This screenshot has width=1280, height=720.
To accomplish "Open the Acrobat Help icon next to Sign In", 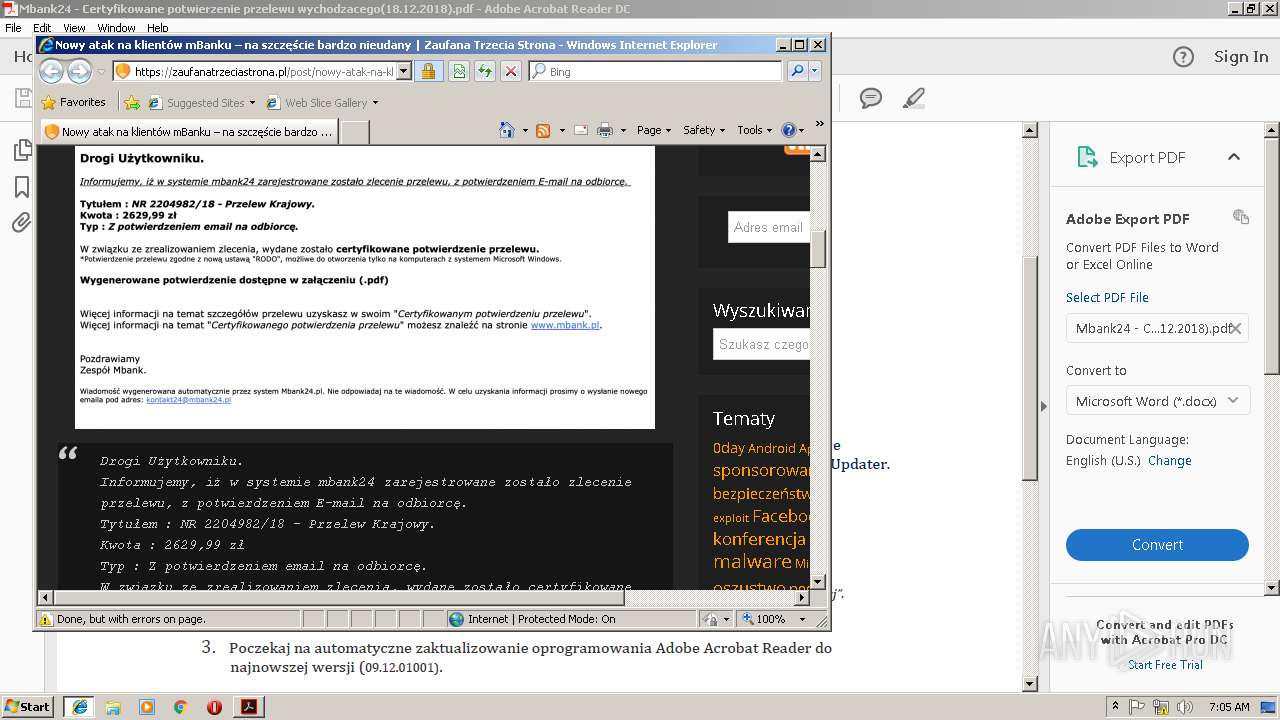I will coord(1183,57).
